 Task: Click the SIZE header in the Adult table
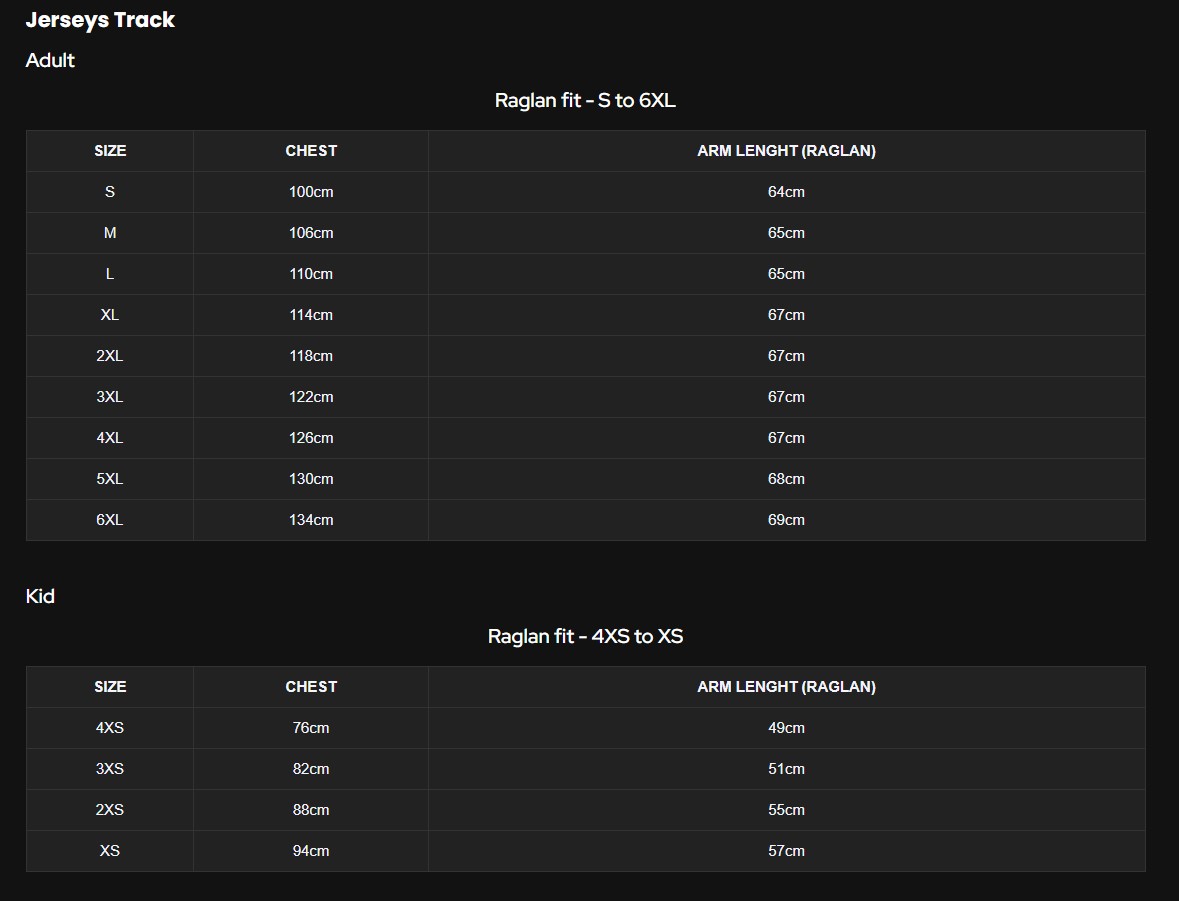pos(110,151)
